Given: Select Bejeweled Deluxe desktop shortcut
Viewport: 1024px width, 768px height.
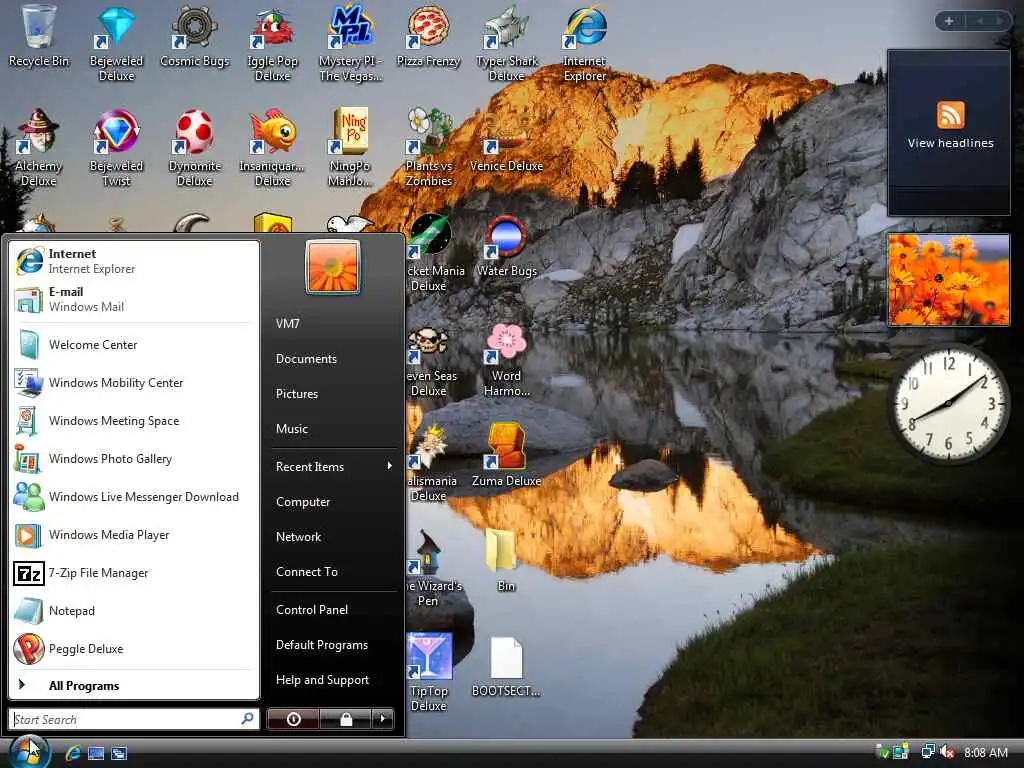Looking at the screenshot, I should pyautogui.click(x=116, y=43).
